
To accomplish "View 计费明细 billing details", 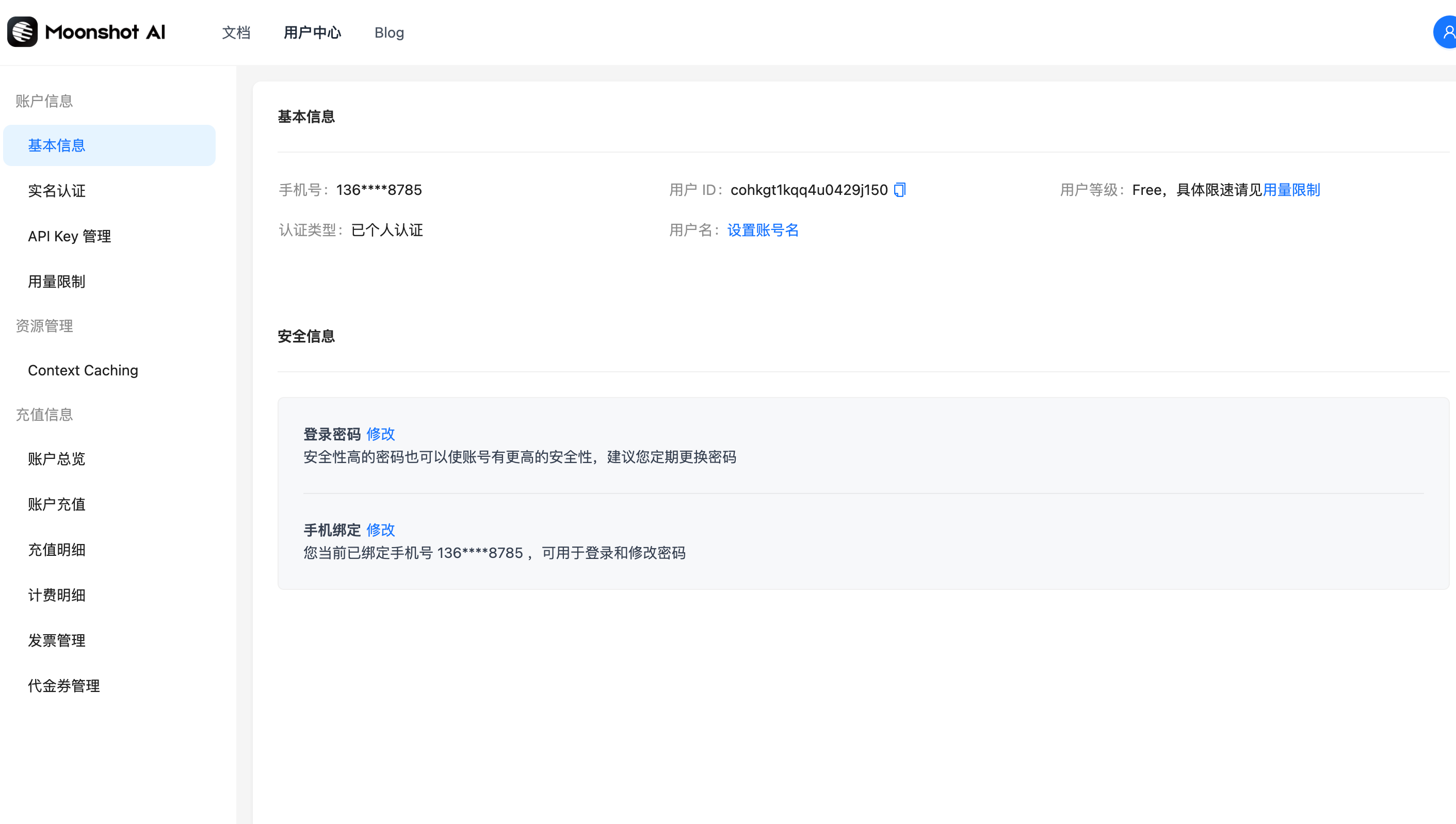I will pyautogui.click(x=57, y=595).
